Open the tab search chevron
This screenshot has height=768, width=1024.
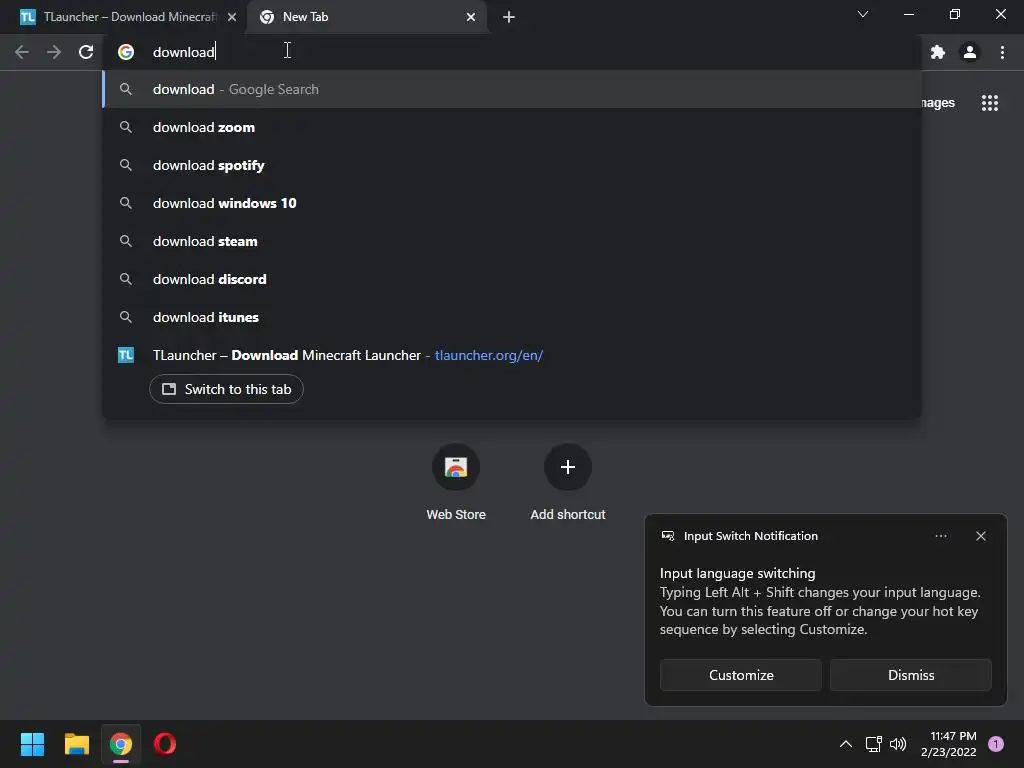pos(863,14)
